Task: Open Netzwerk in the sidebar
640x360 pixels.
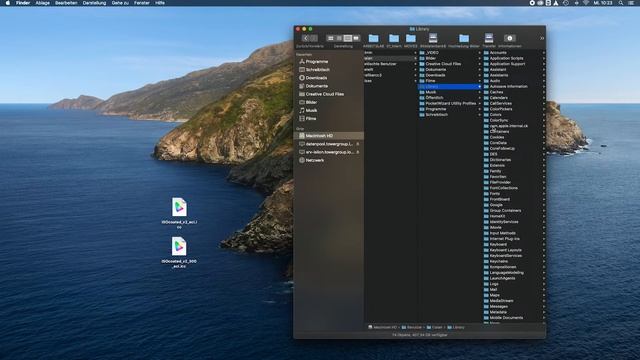Action: pyautogui.click(x=312, y=160)
